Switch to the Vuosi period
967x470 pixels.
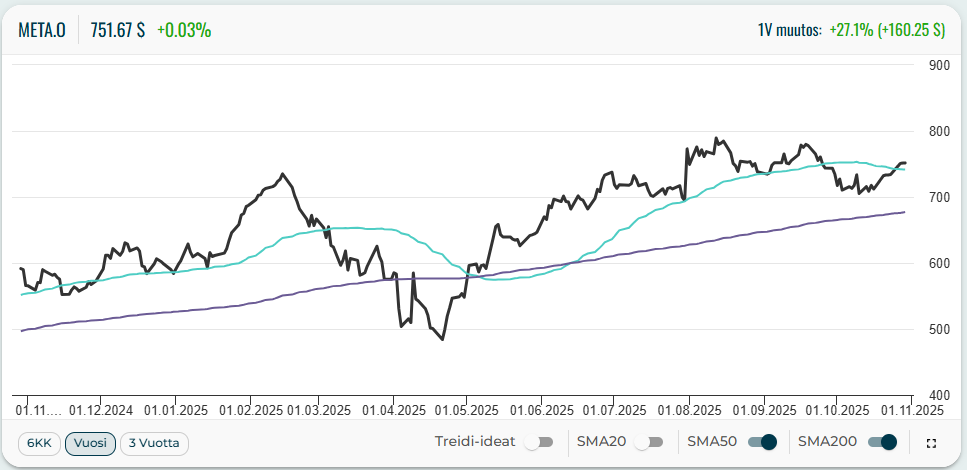coord(90,443)
